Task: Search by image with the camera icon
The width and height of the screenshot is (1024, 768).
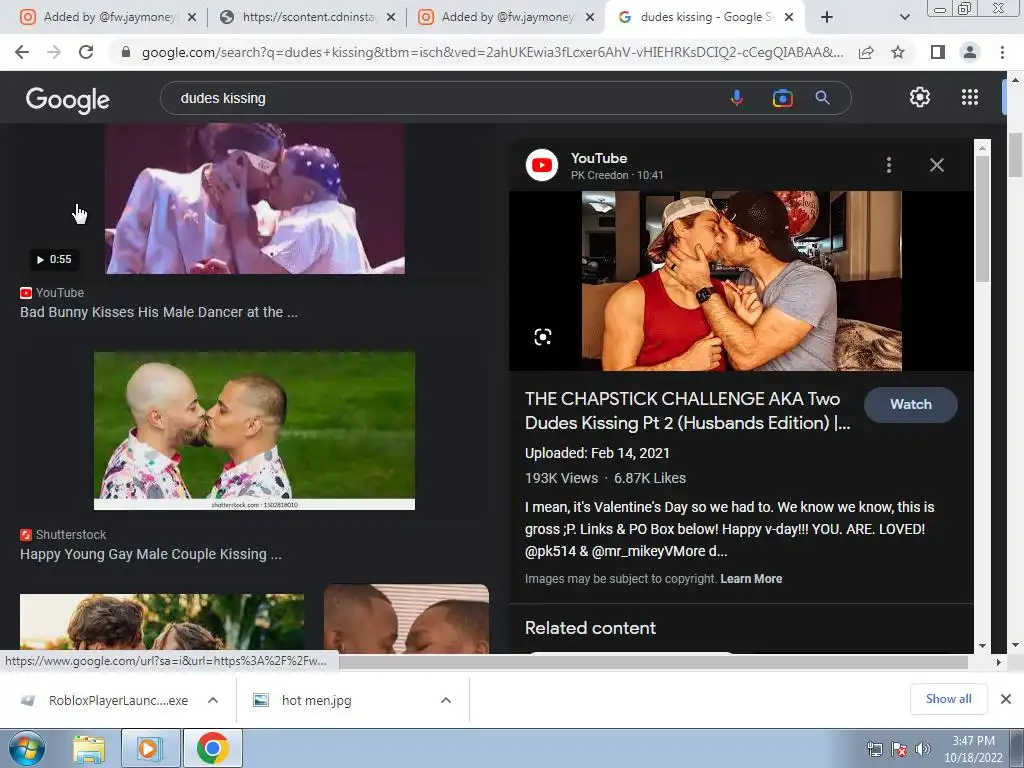Action: pos(782,98)
